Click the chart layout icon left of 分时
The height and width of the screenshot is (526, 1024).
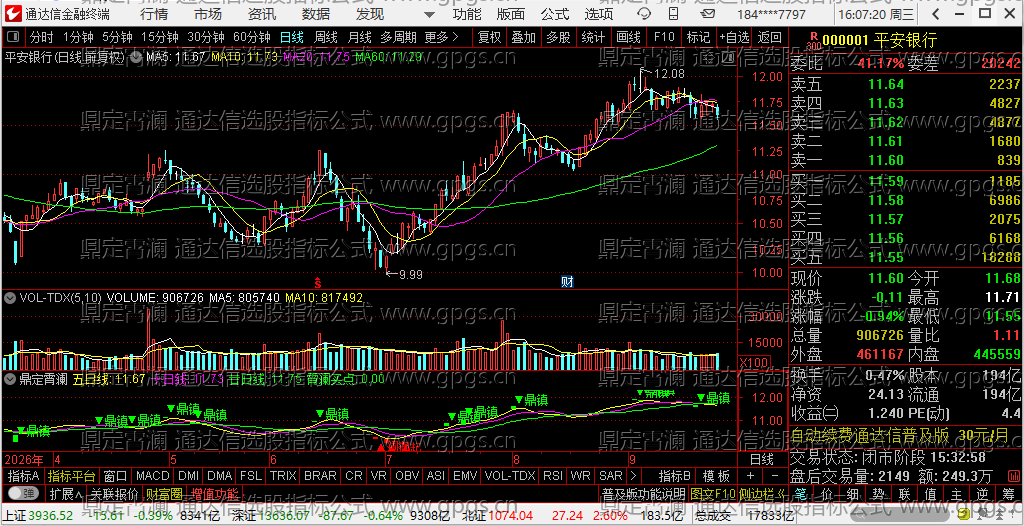click(x=12, y=37)
